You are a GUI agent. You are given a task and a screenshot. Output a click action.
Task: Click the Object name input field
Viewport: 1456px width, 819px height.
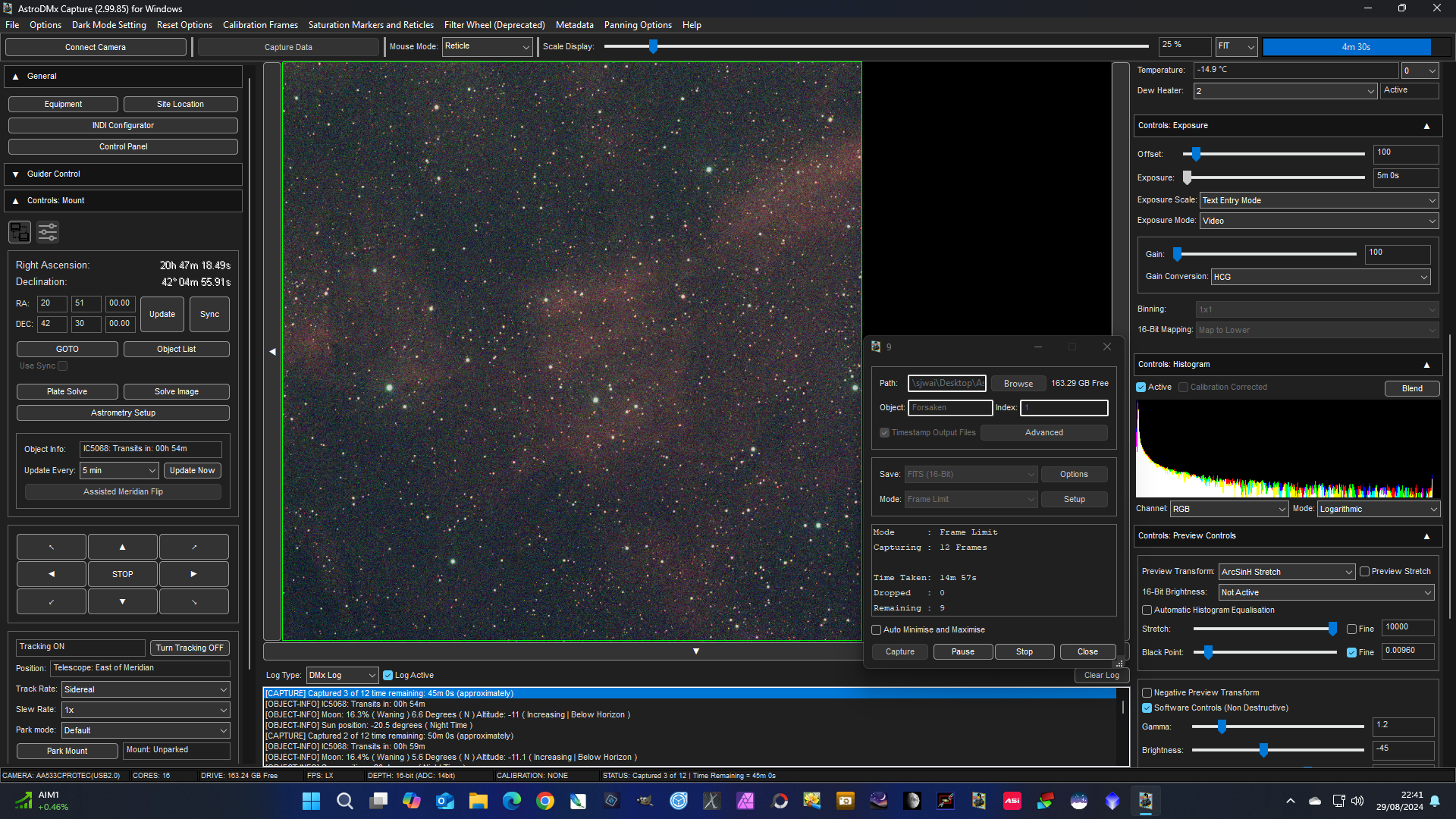(949, 408)
